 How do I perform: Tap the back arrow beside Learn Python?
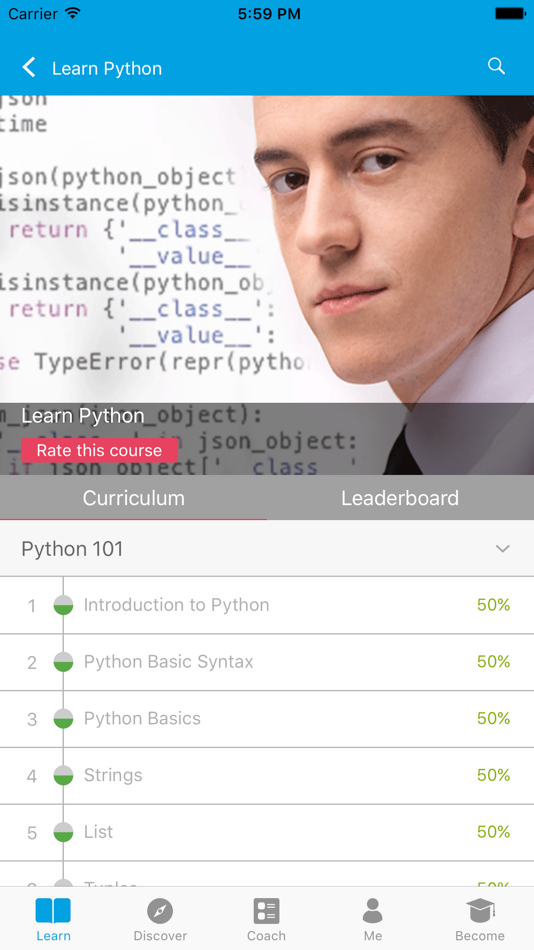point(28,67)
